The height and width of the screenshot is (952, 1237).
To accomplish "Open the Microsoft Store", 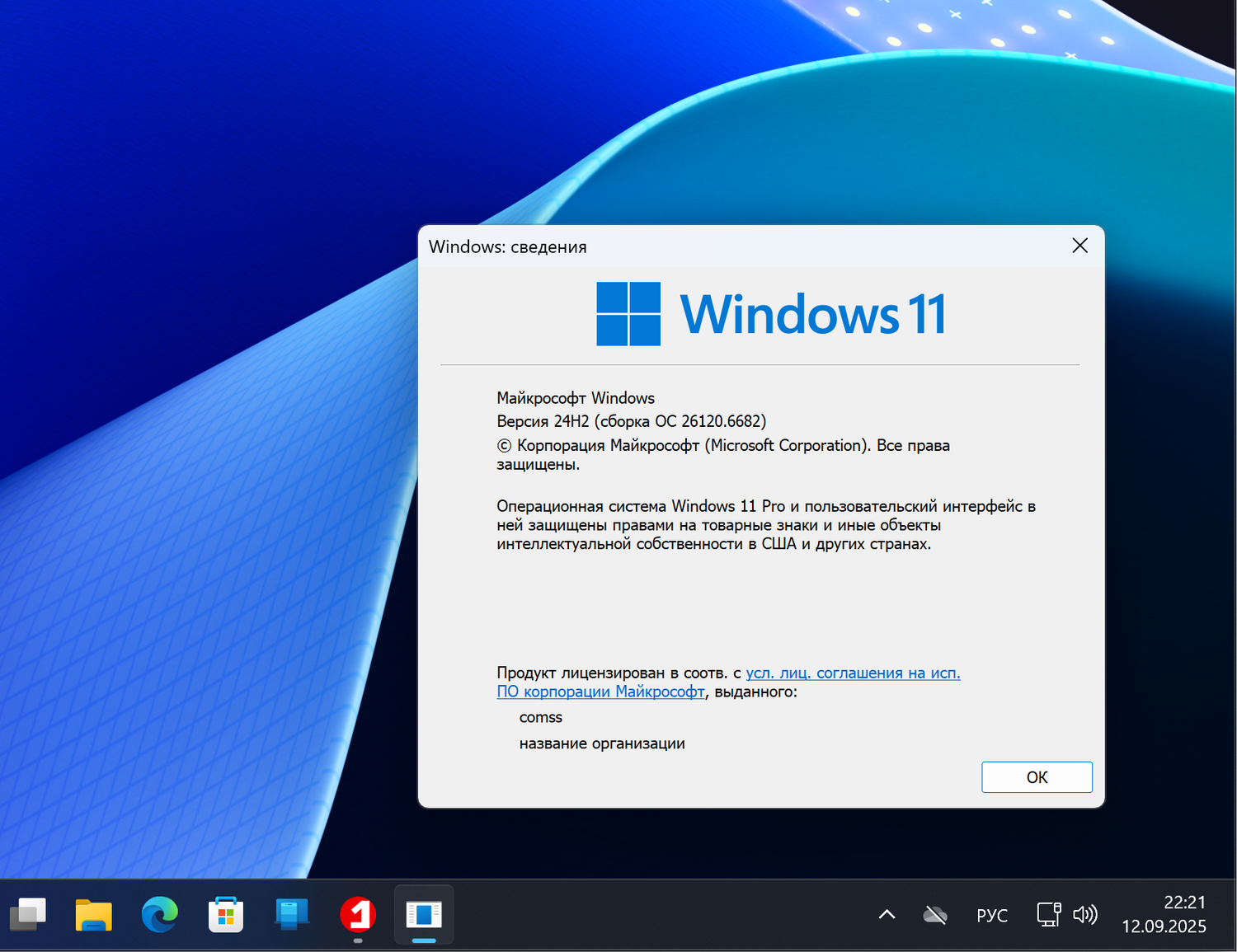I will [x=225, y=915].
